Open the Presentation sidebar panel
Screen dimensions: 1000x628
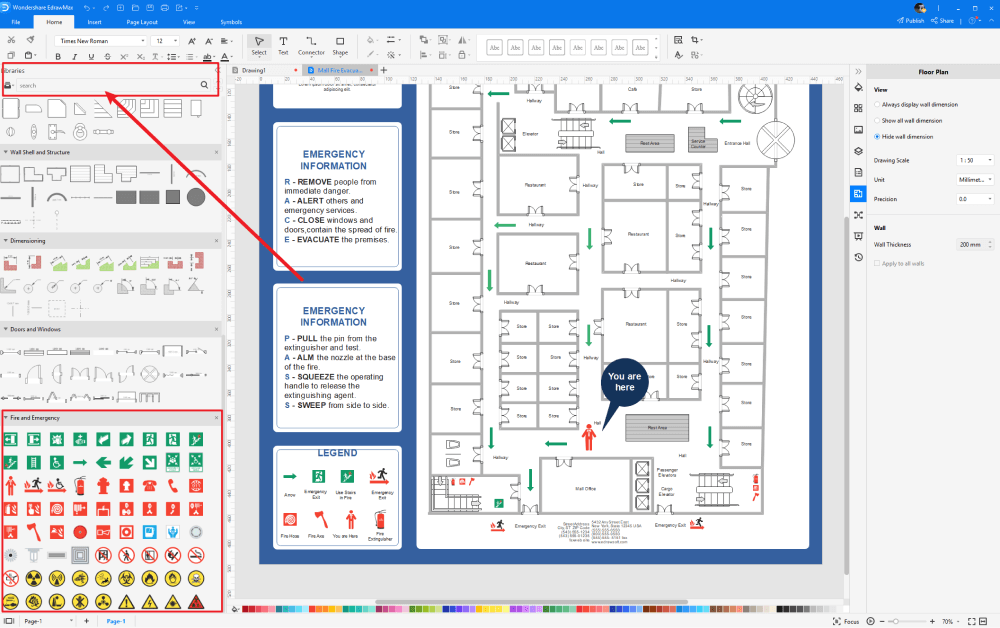click(x=858, y=237)
